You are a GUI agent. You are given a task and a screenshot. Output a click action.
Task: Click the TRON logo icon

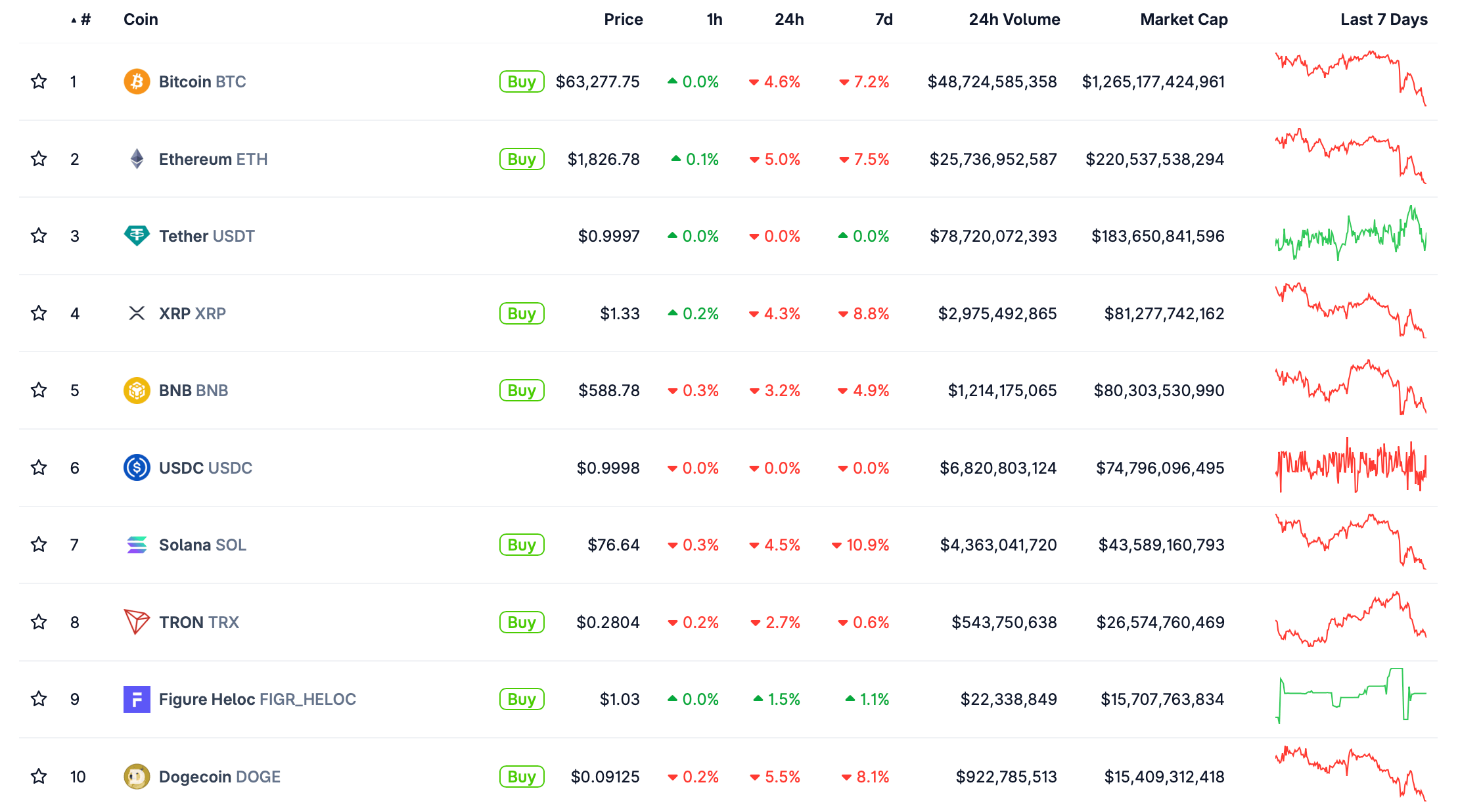point(137,621)
